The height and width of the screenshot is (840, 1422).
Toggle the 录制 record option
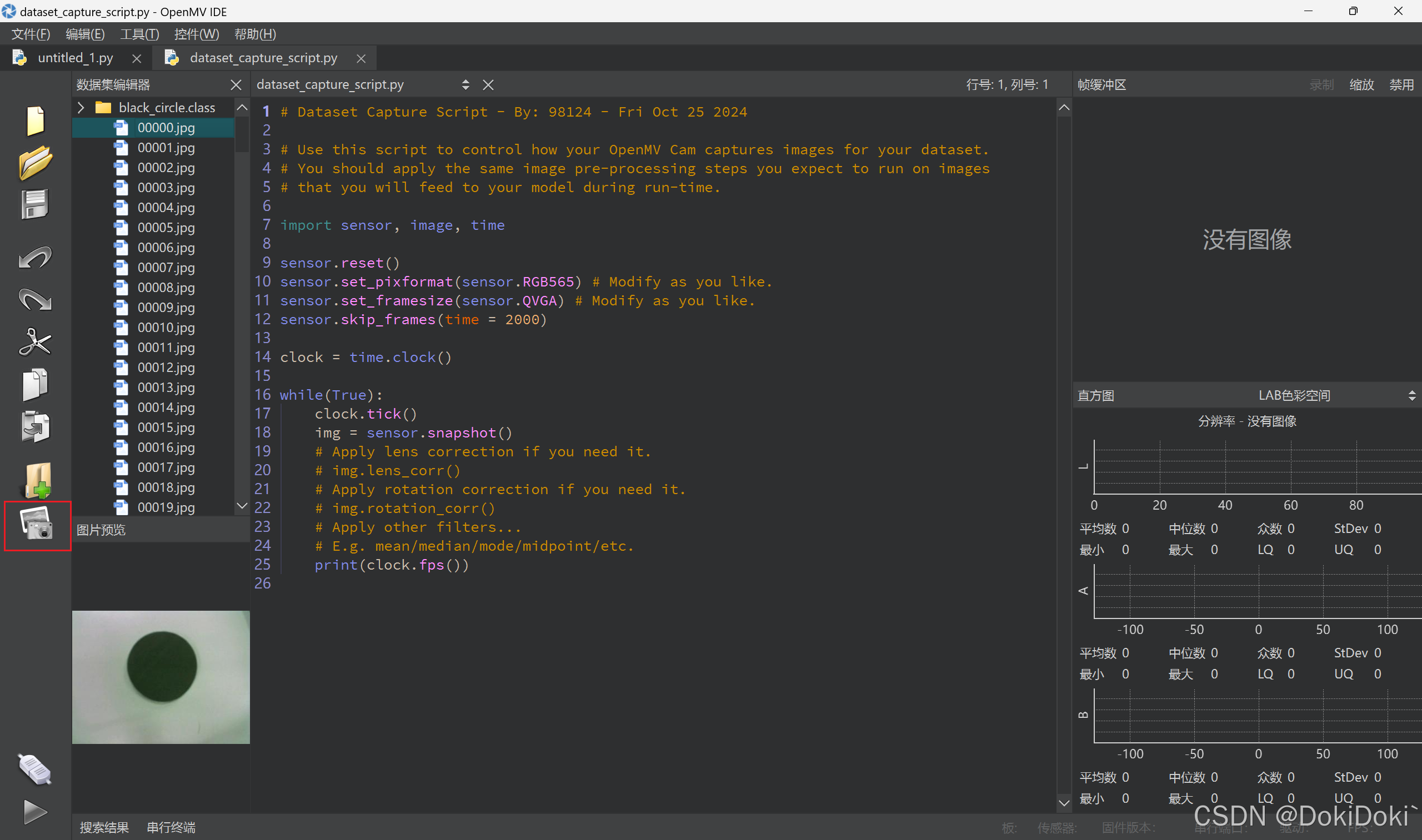pos(1321,85)
